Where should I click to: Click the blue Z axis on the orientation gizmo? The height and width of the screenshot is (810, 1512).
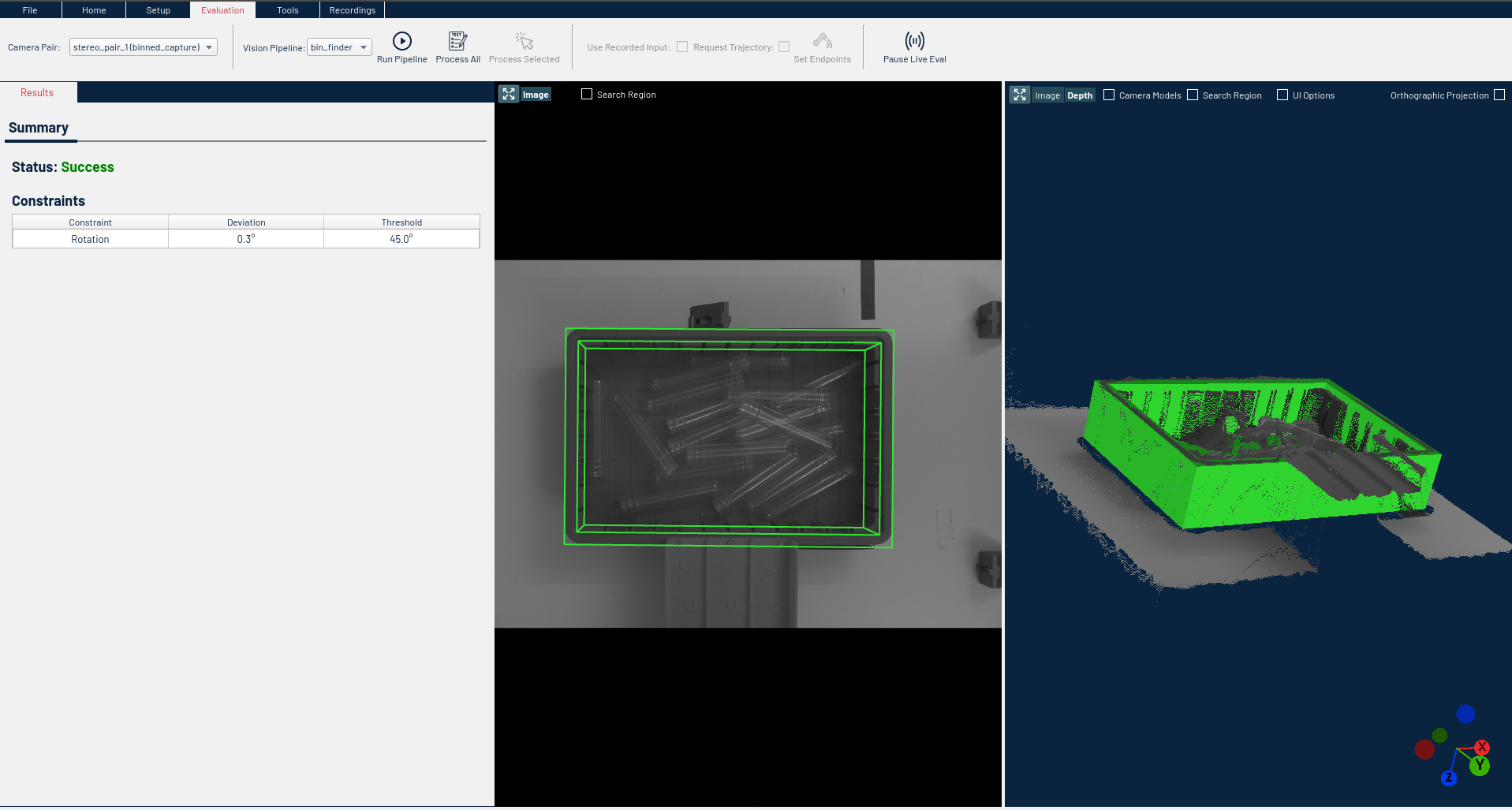coord(1447,778)
